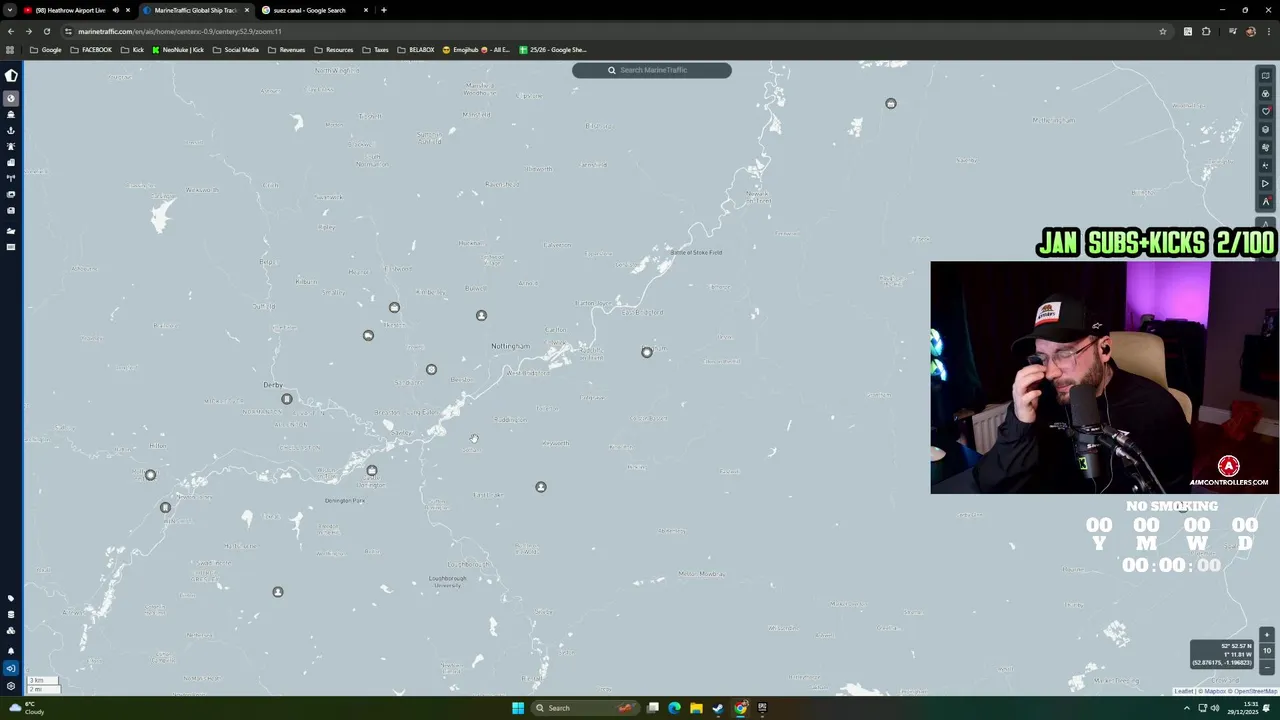The width and height of the screenshot is (1280, 720).
Task: Click the MarineTraffic pentagon logo
Action: coord(11,75)
